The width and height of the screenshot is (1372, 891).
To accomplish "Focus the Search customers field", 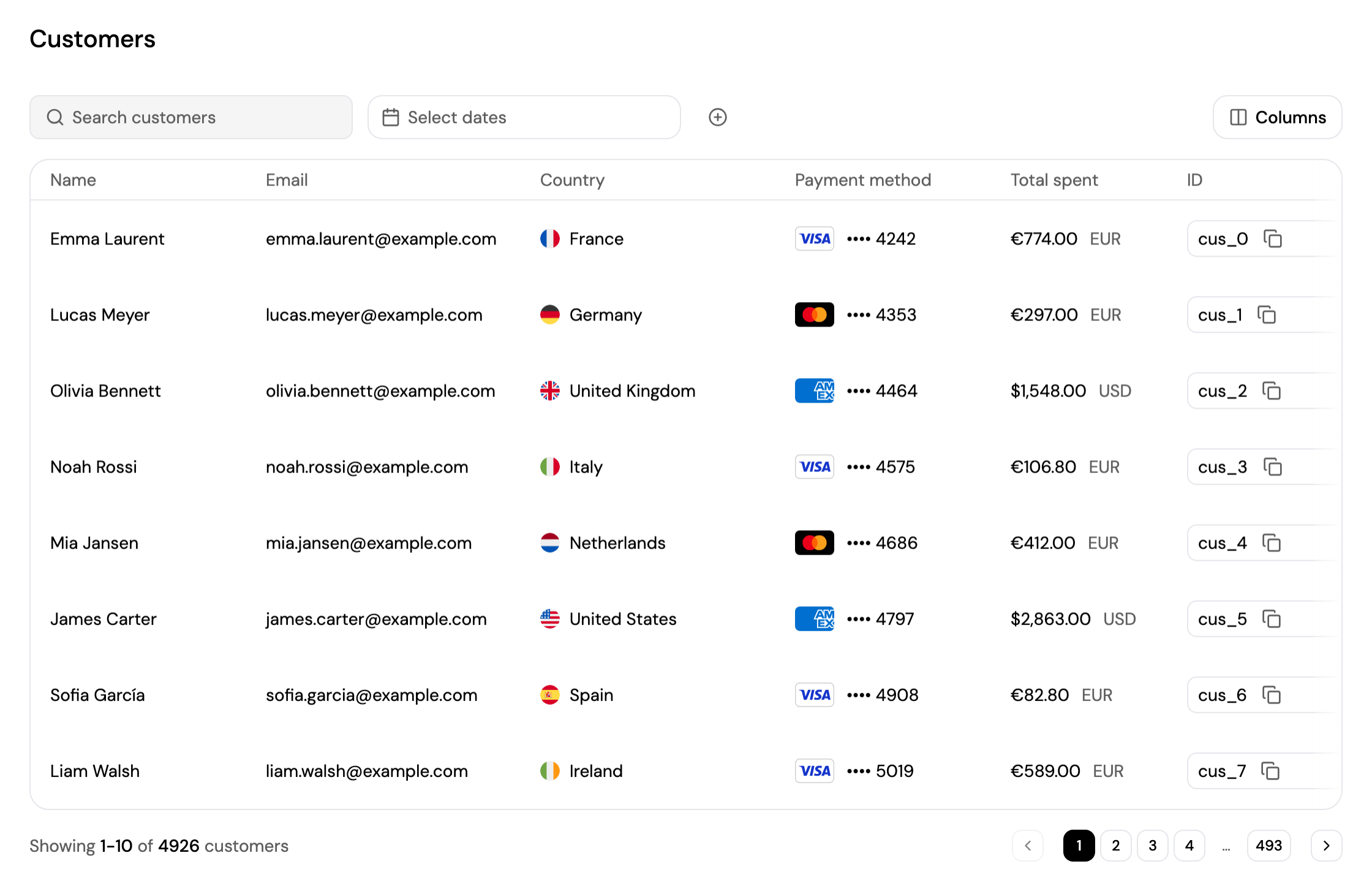I will (191, 117).
